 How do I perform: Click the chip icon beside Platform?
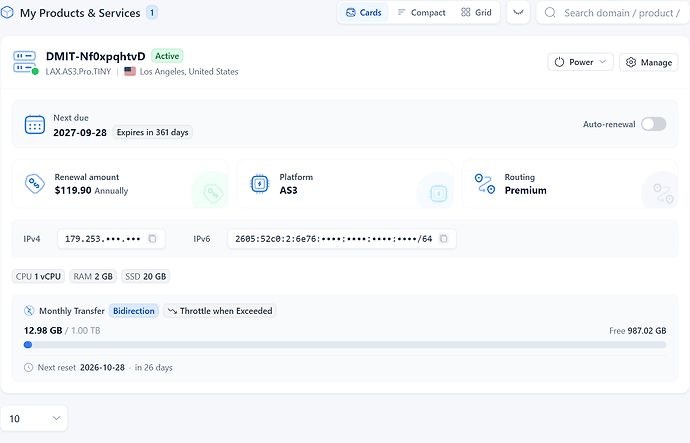coord(260,184)
